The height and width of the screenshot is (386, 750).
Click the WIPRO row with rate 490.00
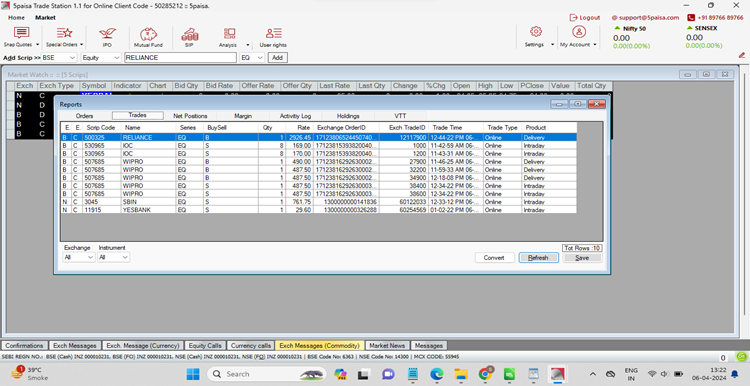319,162
